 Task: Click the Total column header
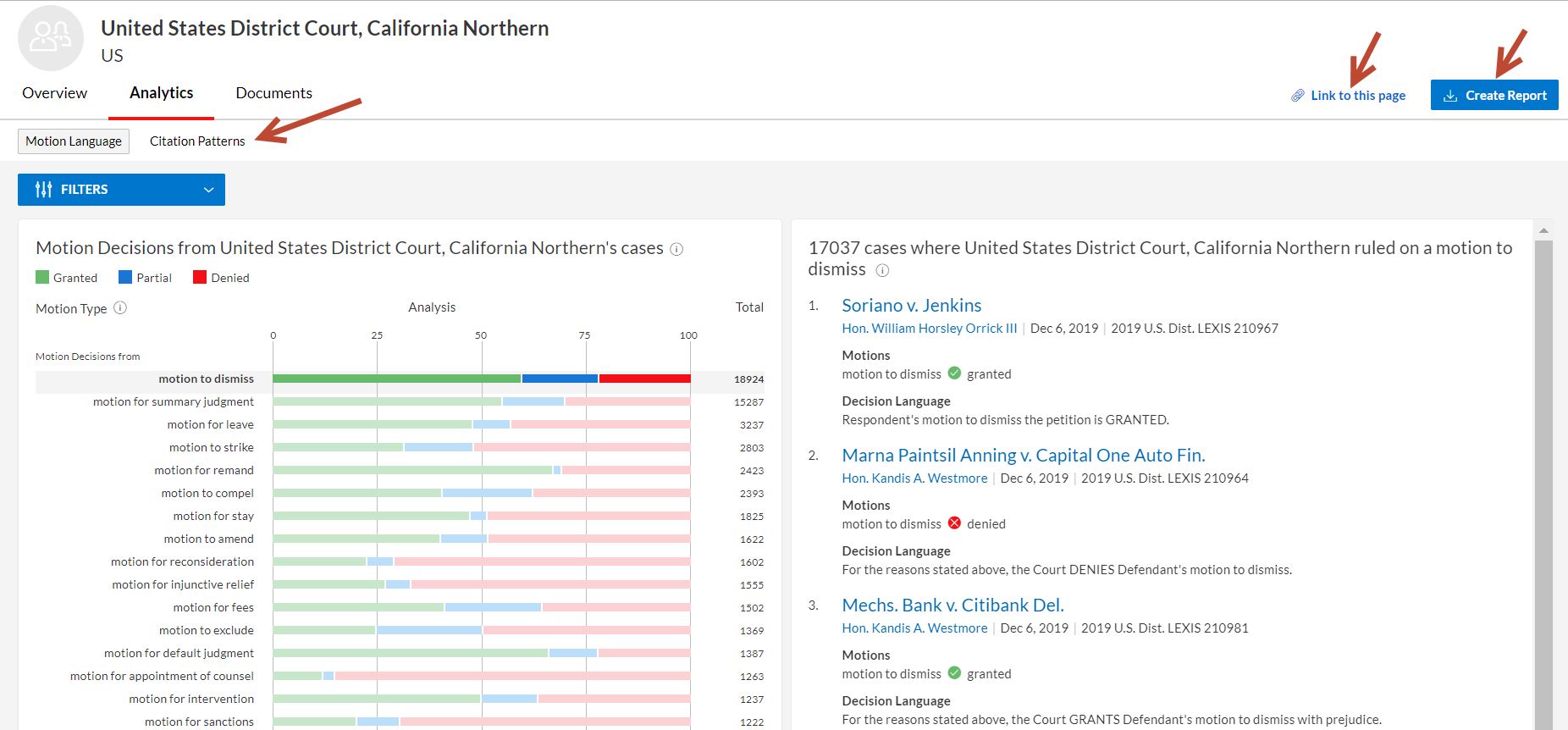[x=749, y=307]
